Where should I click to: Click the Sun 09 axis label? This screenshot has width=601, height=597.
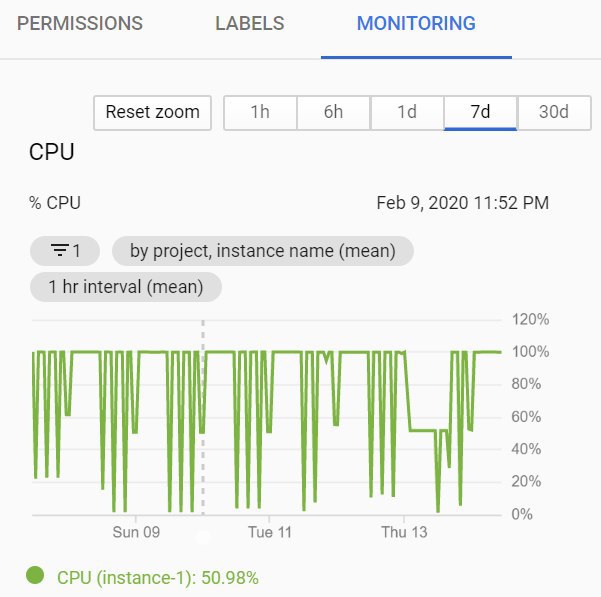click(137, 532)
